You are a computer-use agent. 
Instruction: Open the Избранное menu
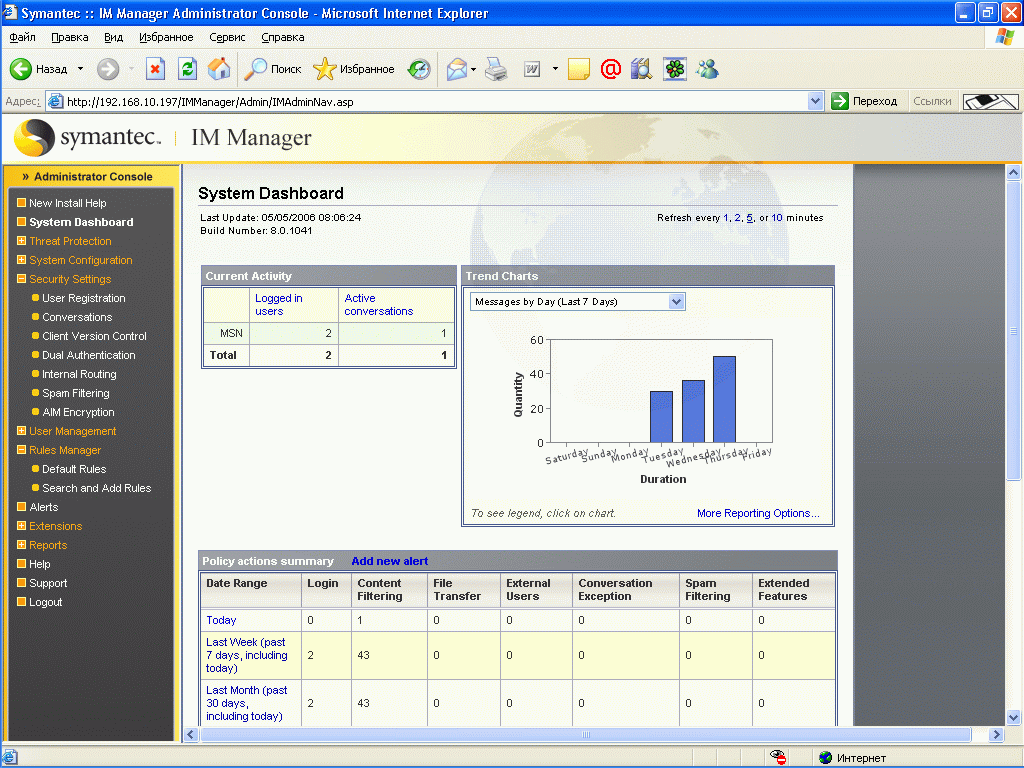pos(166,37)
